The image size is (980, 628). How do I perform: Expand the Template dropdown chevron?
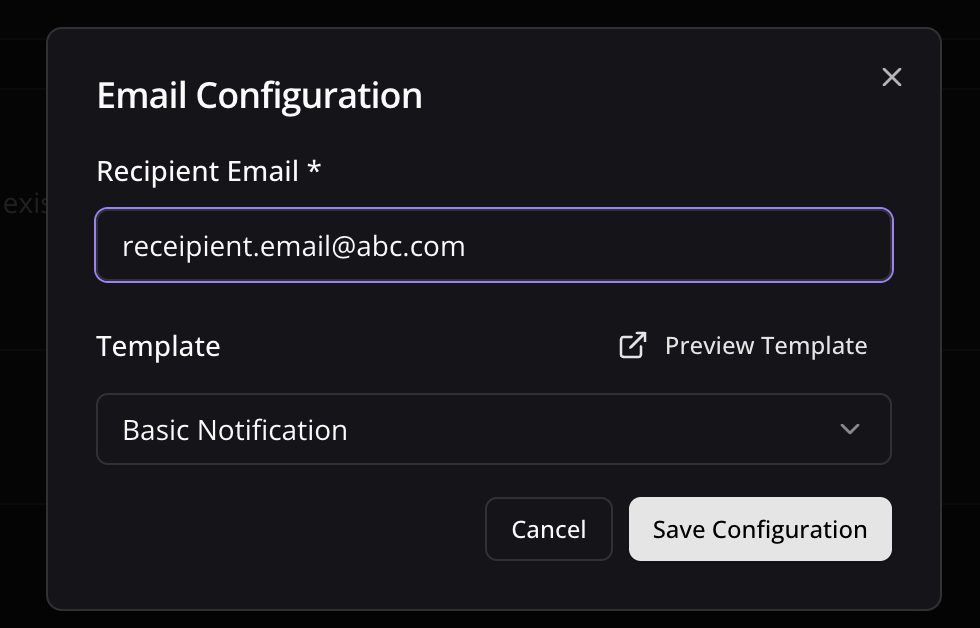coord(849,429)
